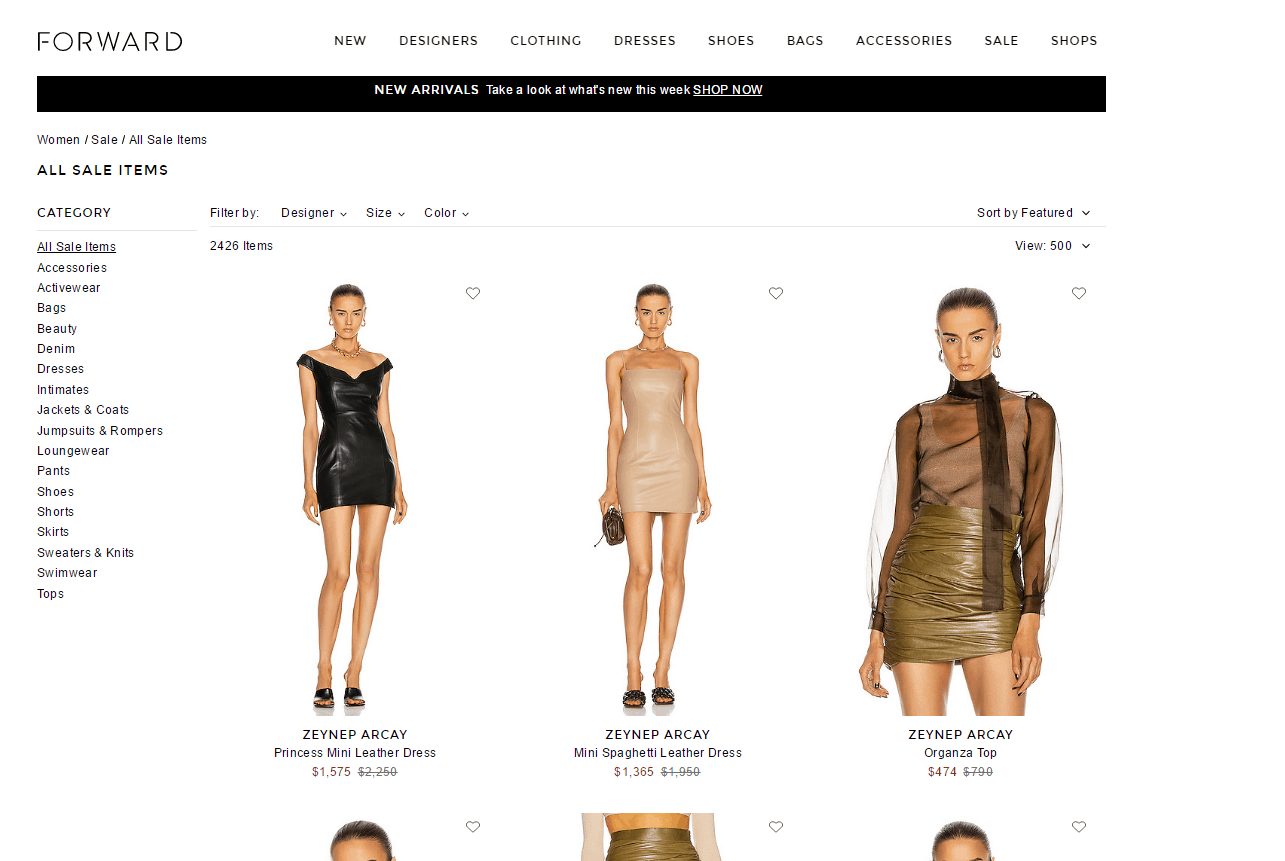Viewport: 1285px width, 861px height.
Task: Select the Shoes category in sidebar
Action: click(x=56, y=492)
